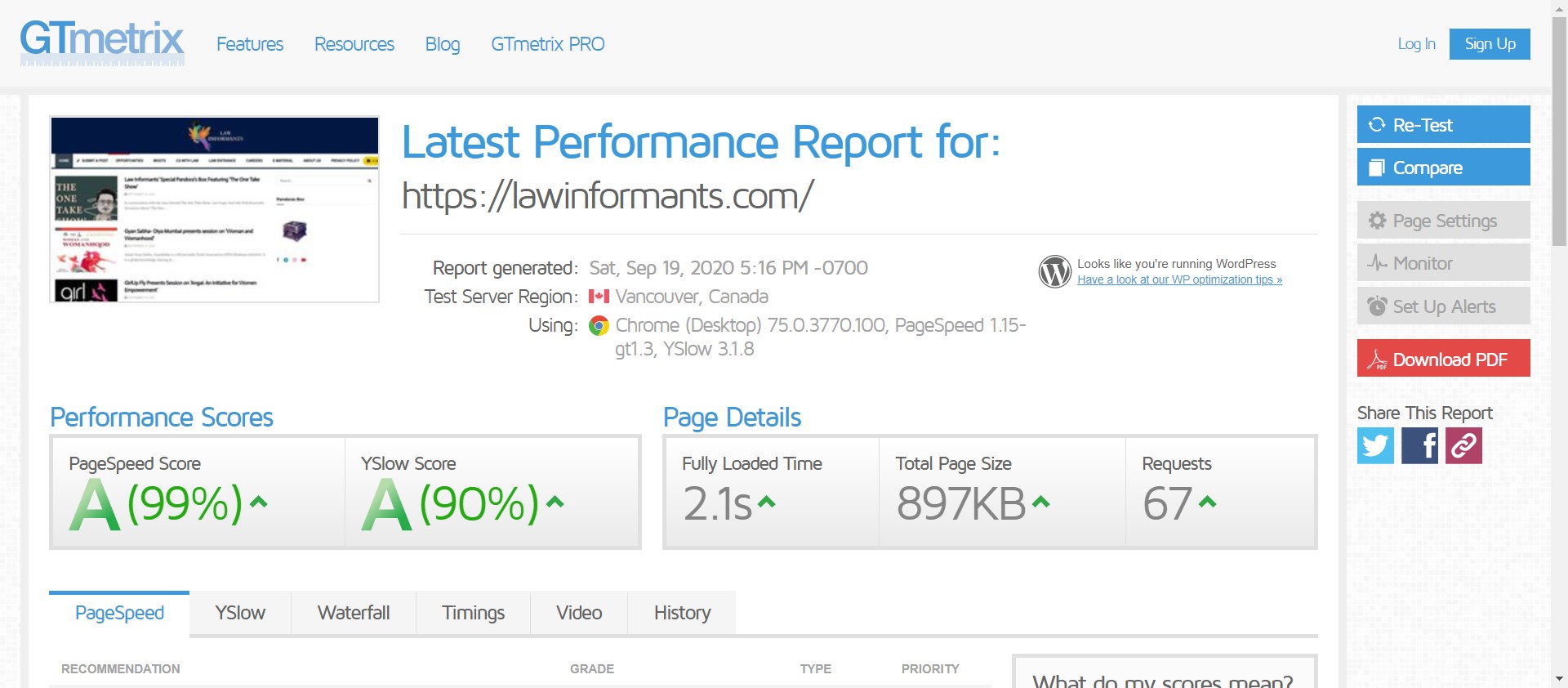The width and height of the screenshot is (1568, 688).
Task: Open the WP optimization tips link
Action: point(1179,280)
